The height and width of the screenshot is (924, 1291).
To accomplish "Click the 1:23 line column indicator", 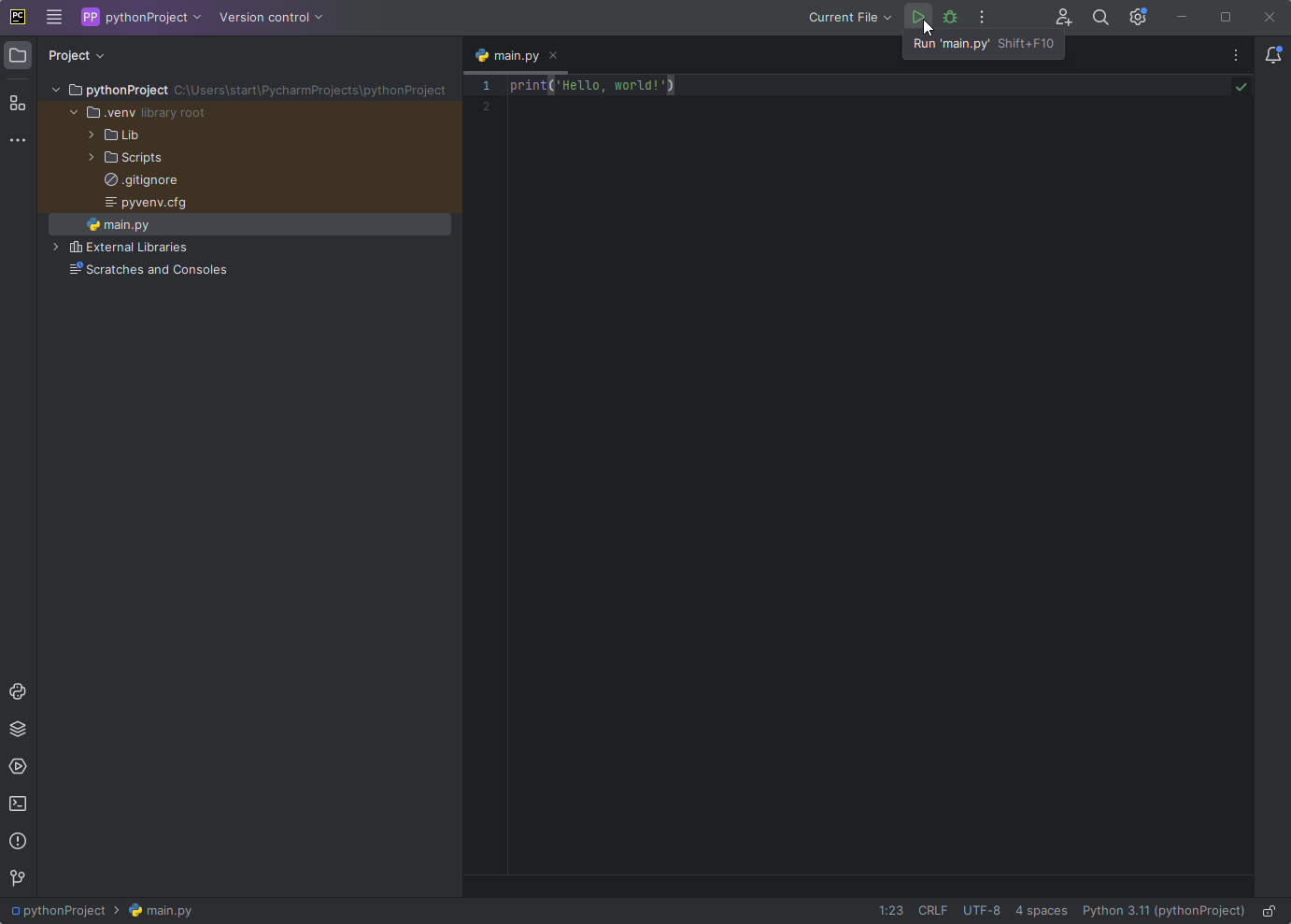I will (891, 911).
